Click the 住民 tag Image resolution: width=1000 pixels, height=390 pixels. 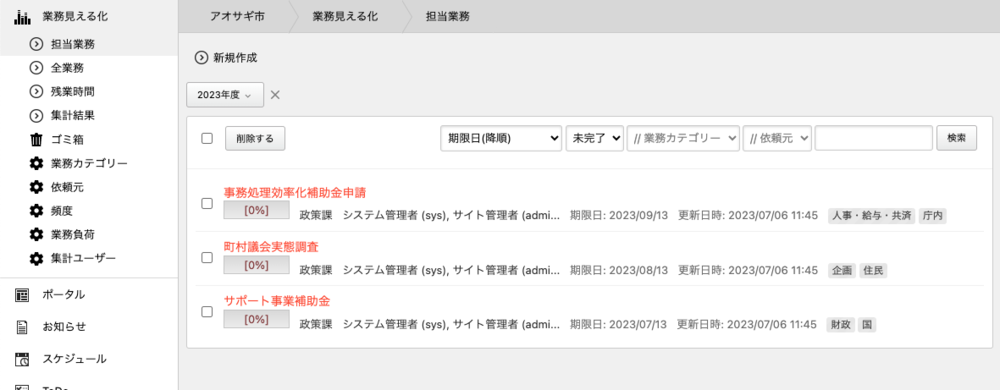click(x=873, y=270)
